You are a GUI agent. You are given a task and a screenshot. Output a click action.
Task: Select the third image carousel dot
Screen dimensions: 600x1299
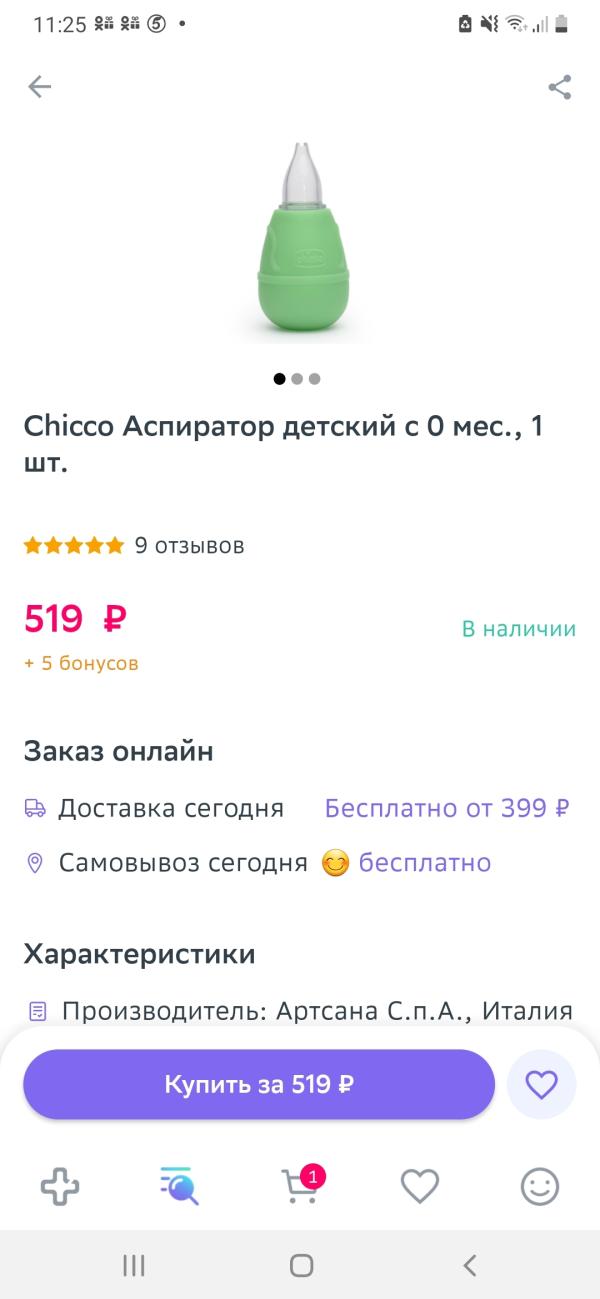coord(314,379)
